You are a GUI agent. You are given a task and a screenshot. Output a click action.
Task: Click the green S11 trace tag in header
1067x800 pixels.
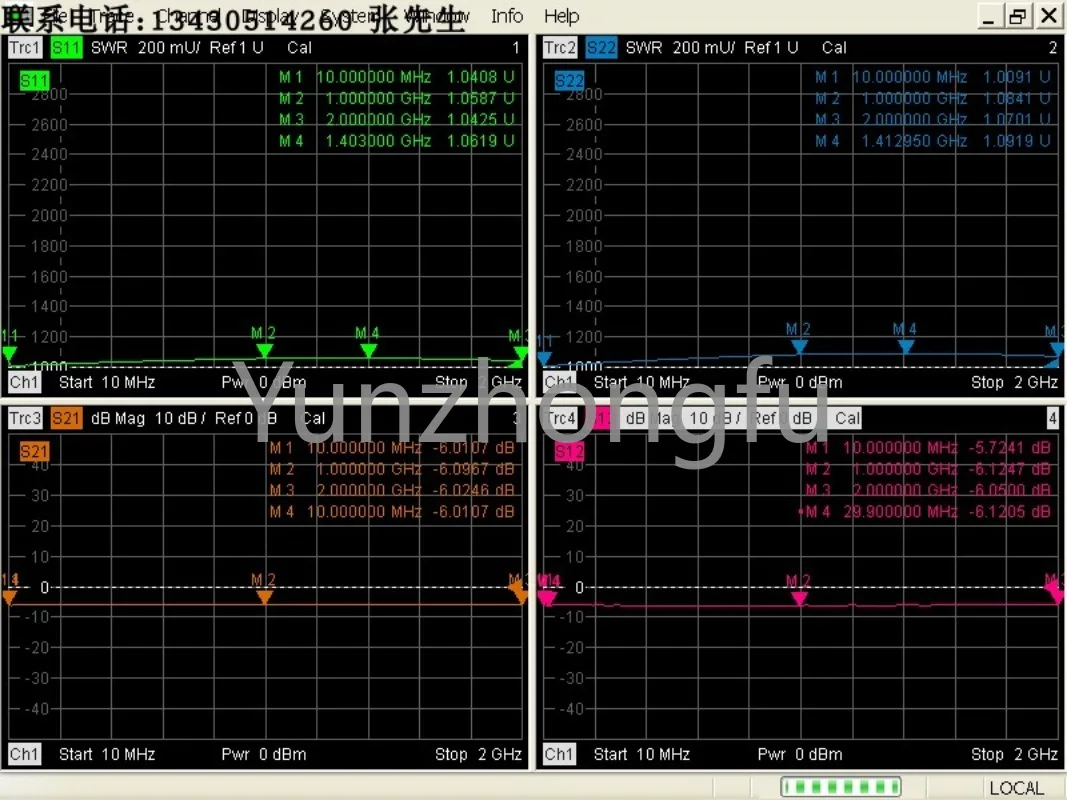66,48
